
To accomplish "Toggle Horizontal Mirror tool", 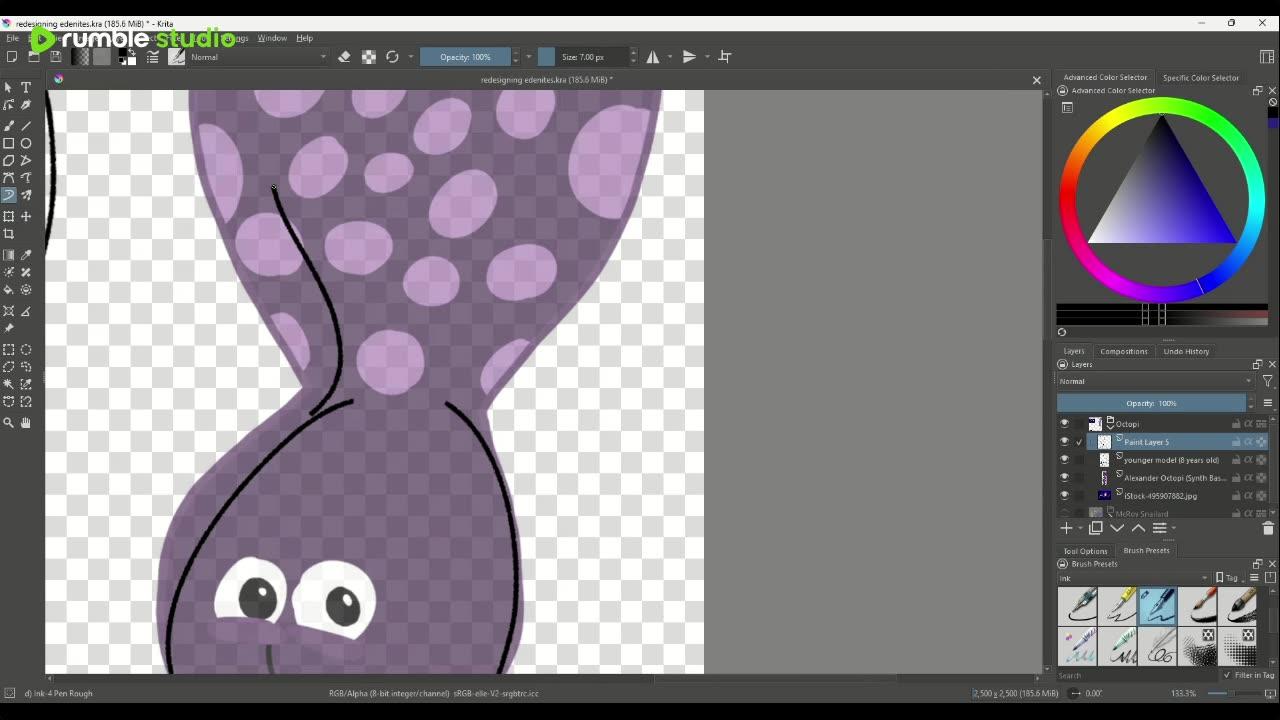I will (653, 57).
